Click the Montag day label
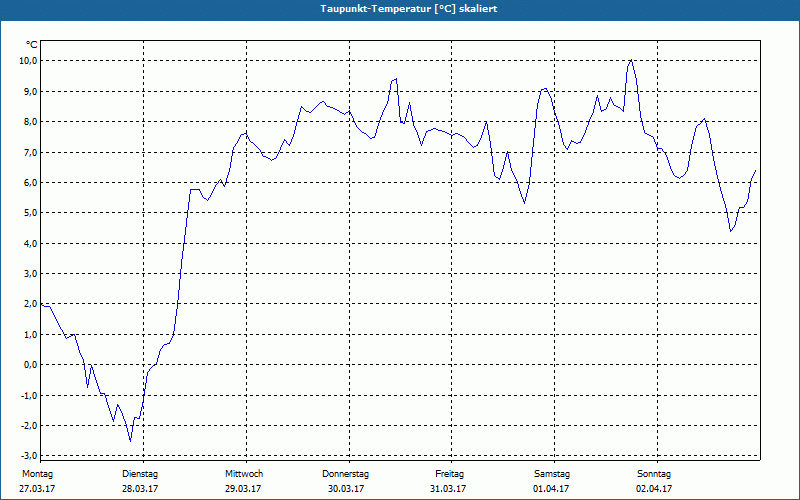 [x=37, y=474]
